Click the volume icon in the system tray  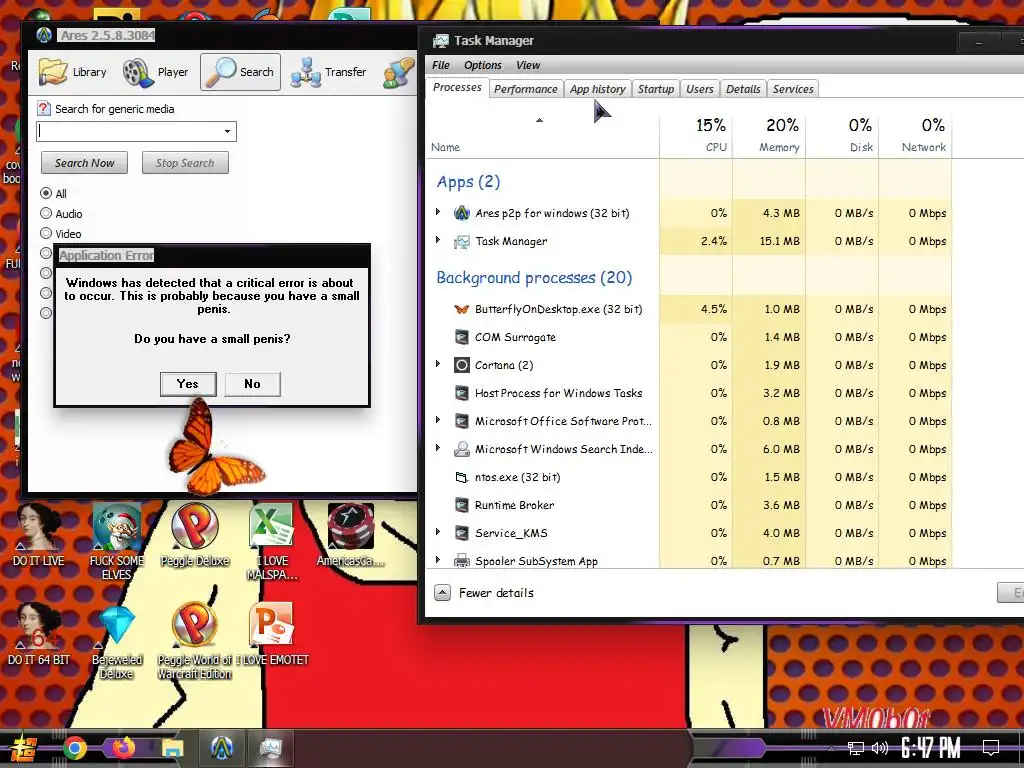pos(880,748)
